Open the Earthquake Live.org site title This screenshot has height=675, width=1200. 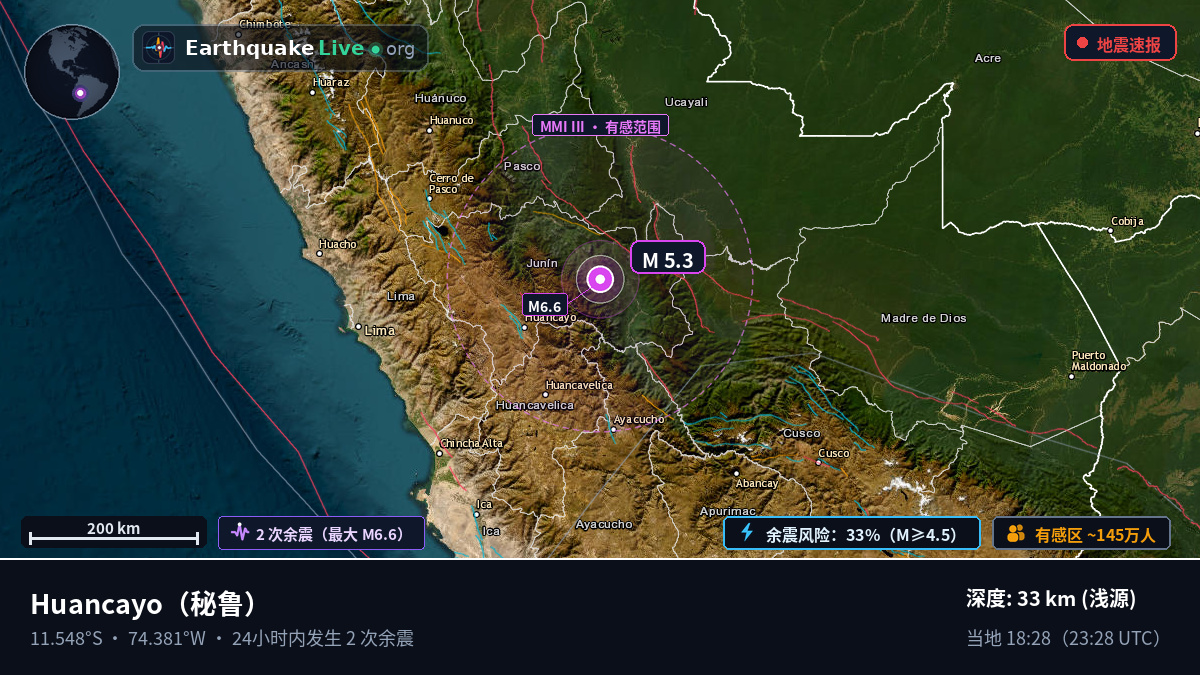click(299, 48)
